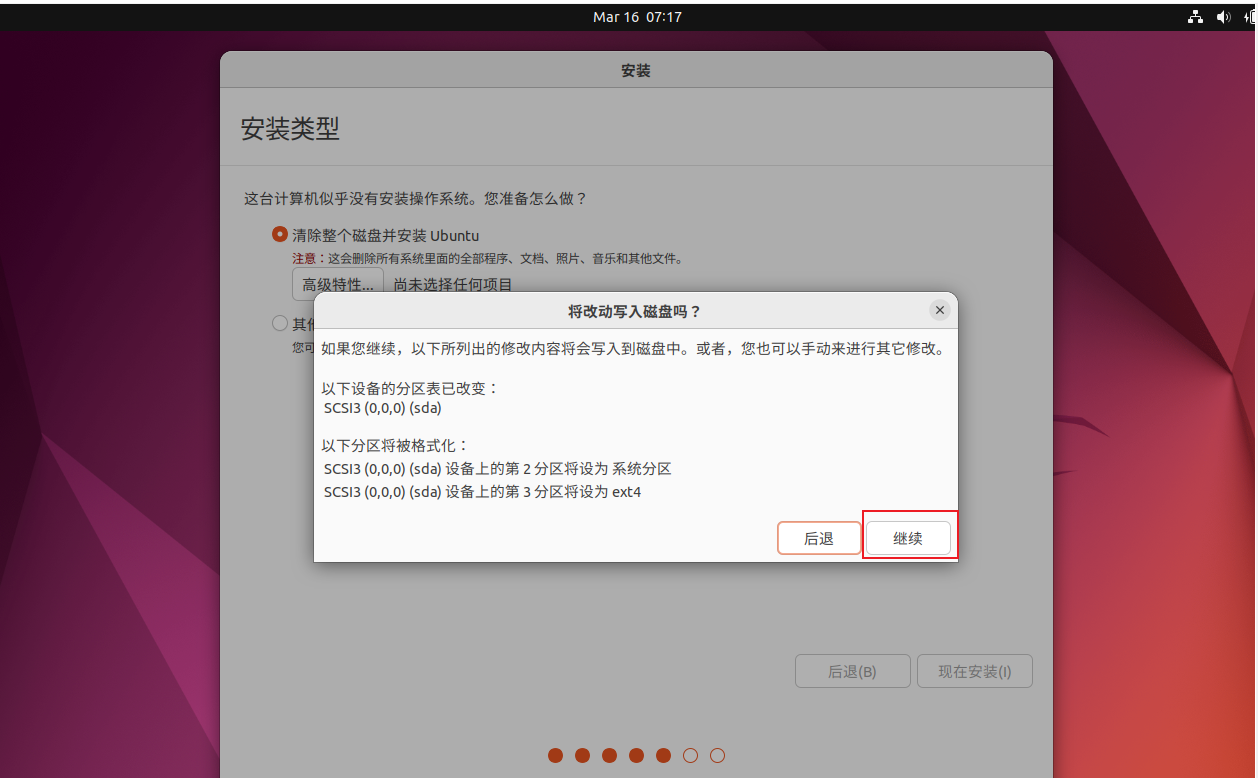
Task: Click the 以下分区将被格式化 label
Action: click(395, 445)
